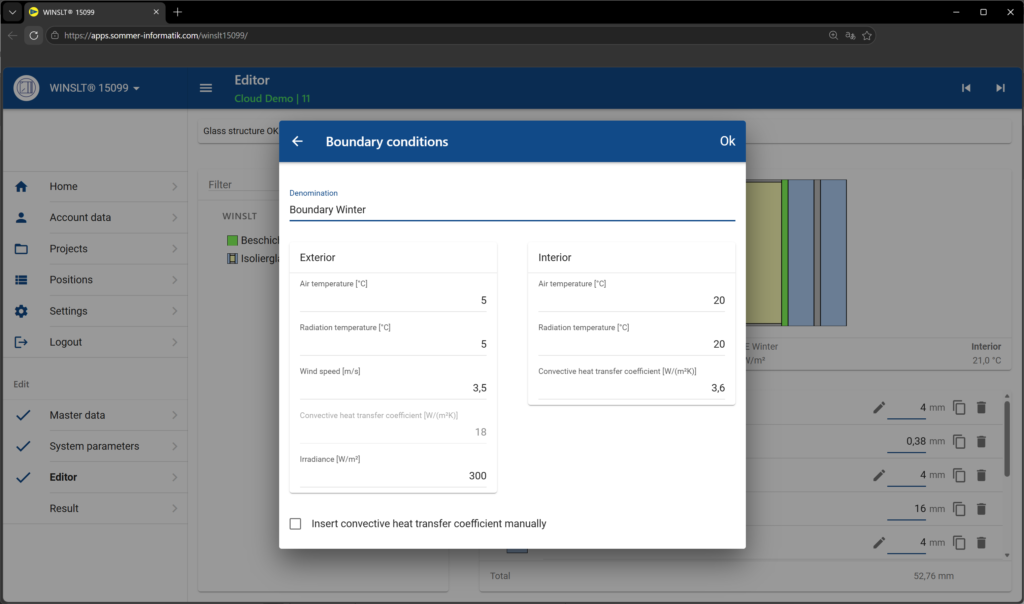
Task: Jump to first position icon
Action: pyautogui.click(x=966, y=88)
